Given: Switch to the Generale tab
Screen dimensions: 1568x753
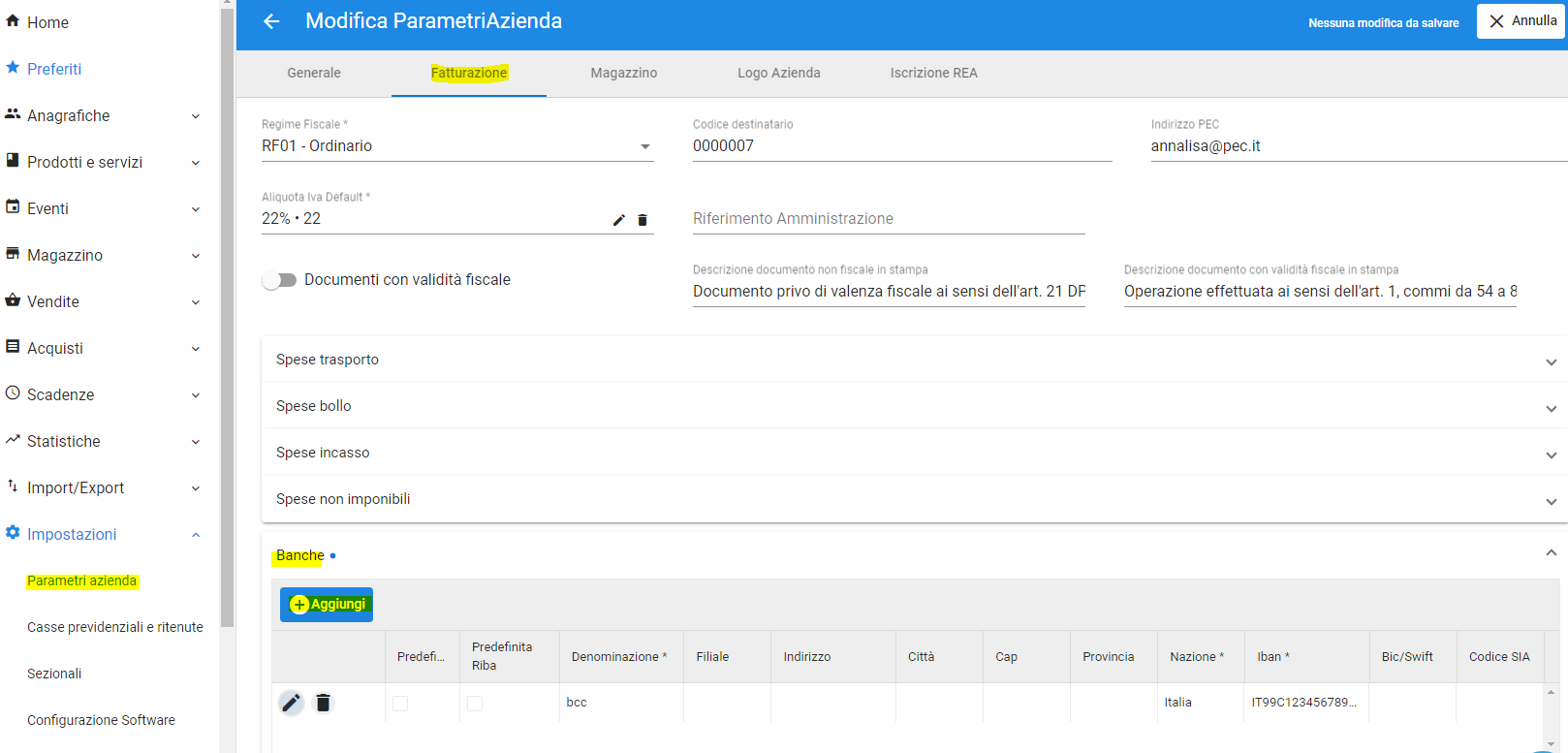Looking at the screenshot, I should [314, 73].
